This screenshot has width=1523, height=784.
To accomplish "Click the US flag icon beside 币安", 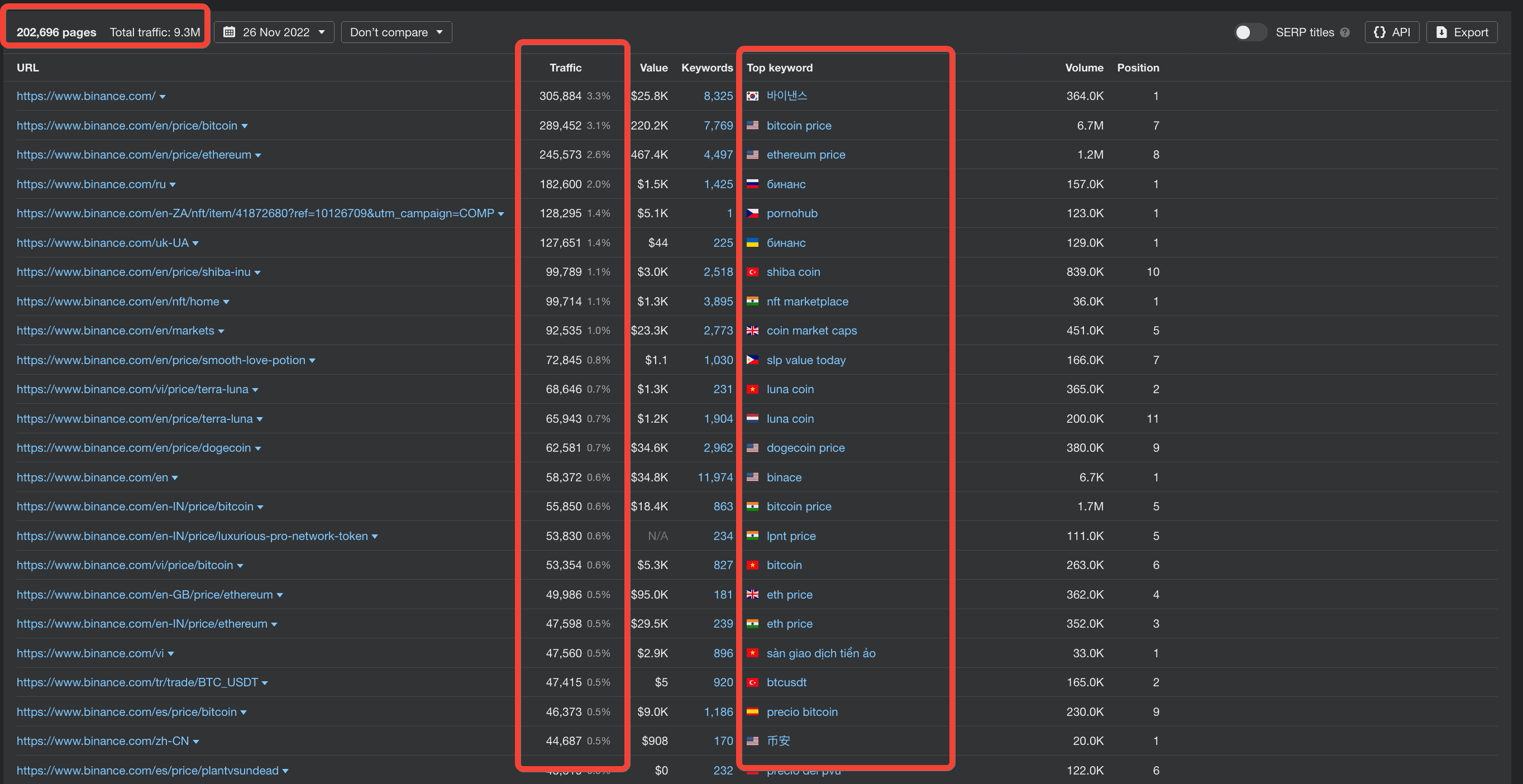I will pos(753,741).
